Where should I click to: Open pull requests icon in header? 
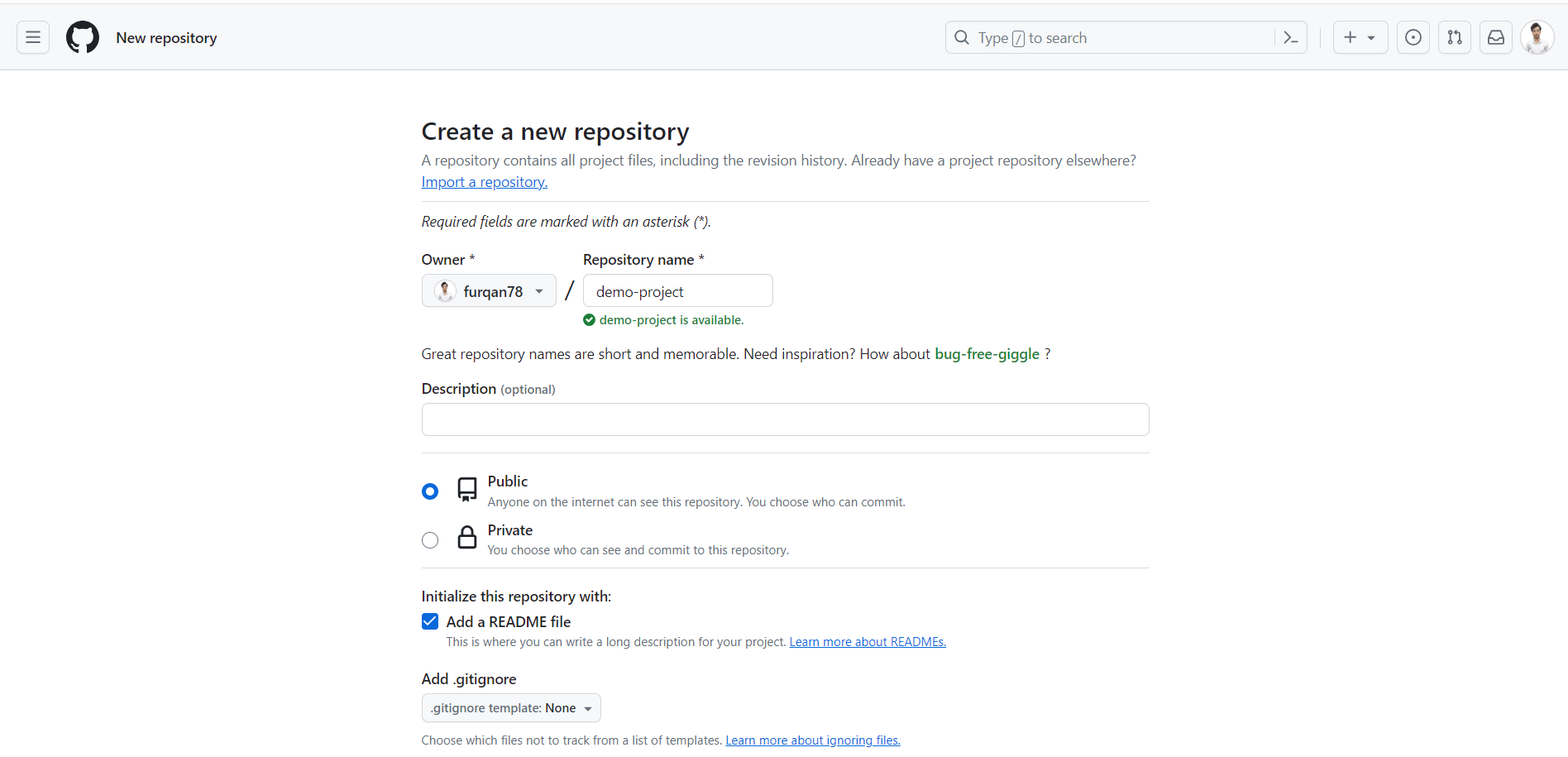(1455, 37)
